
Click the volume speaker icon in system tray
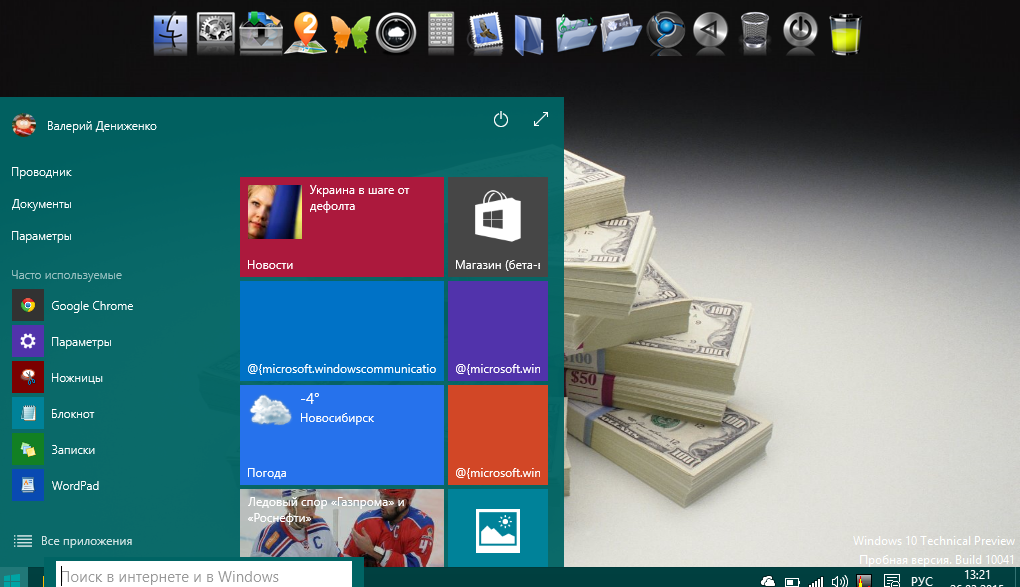pos(839,580)
